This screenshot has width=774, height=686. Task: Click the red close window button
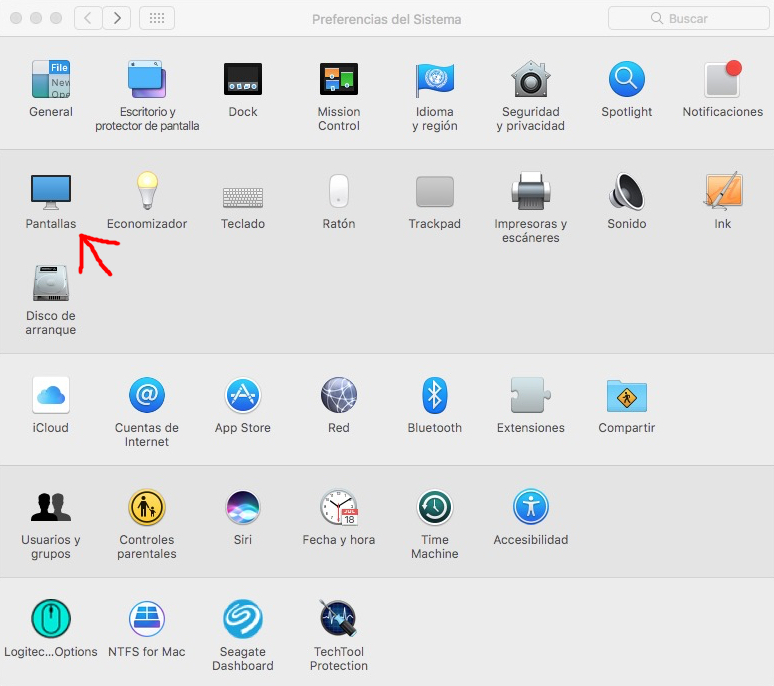16,18
